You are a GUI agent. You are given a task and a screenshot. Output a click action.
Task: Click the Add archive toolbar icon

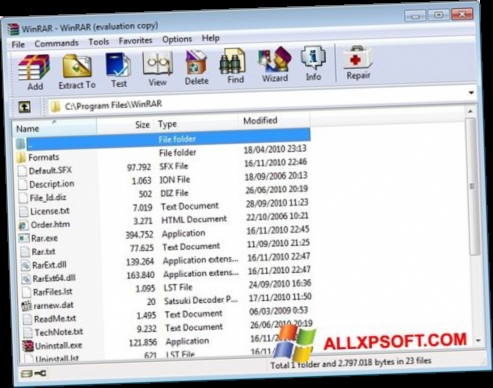tap(34, 68)
